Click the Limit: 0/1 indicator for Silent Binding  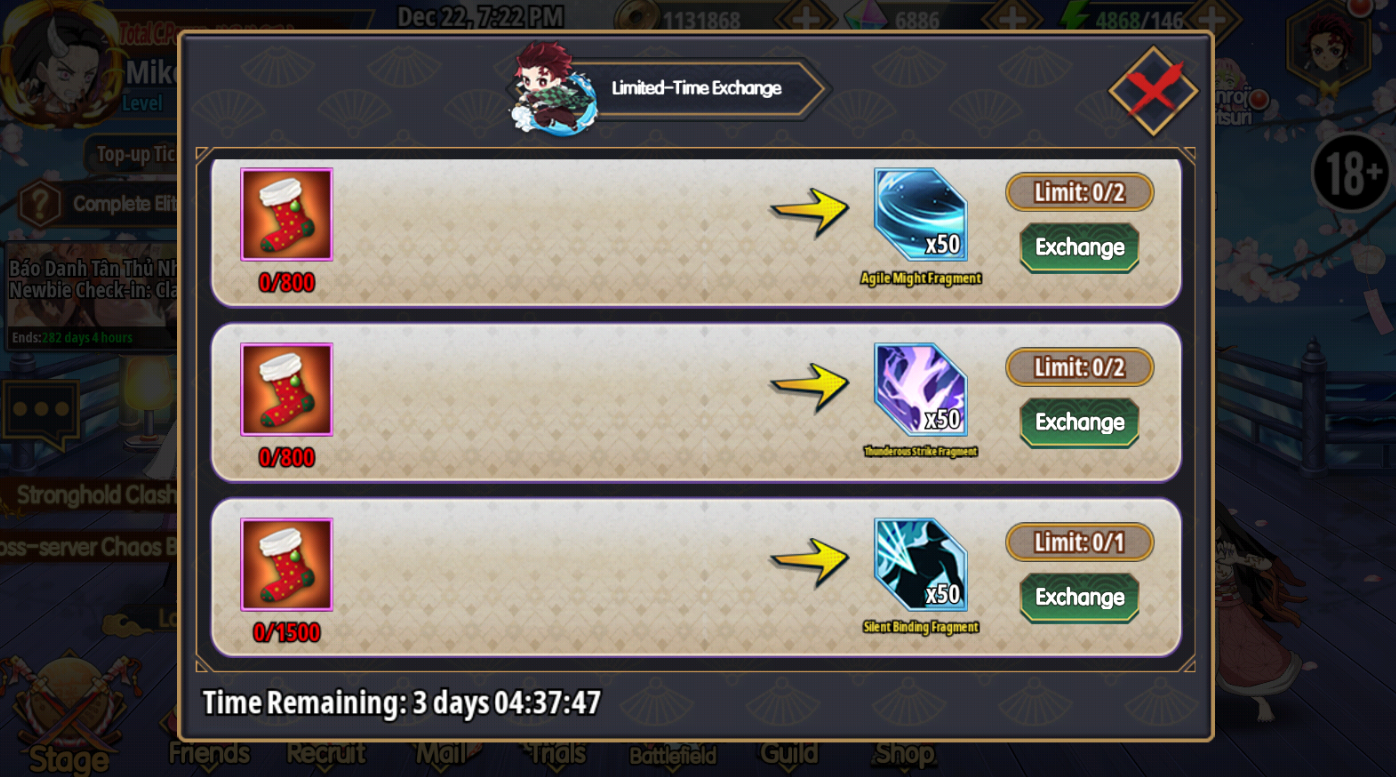[1079, 543]
